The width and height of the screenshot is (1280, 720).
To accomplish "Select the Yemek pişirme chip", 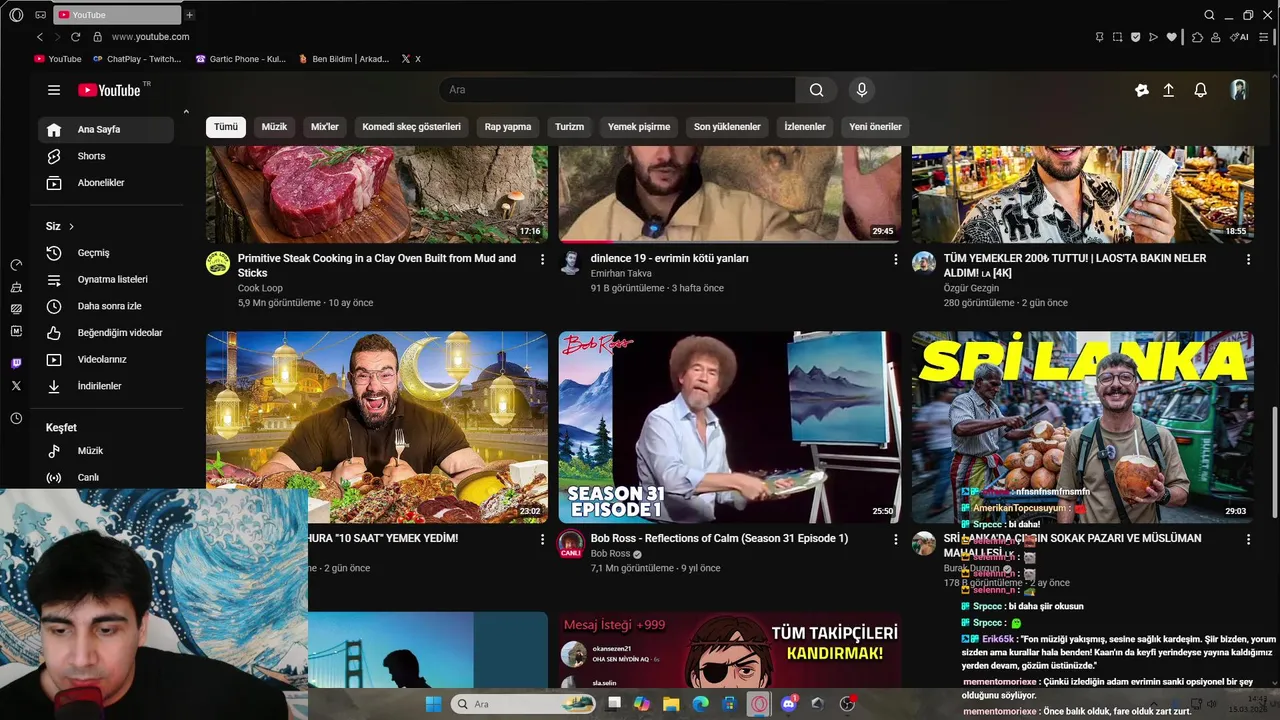I will 639,127.
